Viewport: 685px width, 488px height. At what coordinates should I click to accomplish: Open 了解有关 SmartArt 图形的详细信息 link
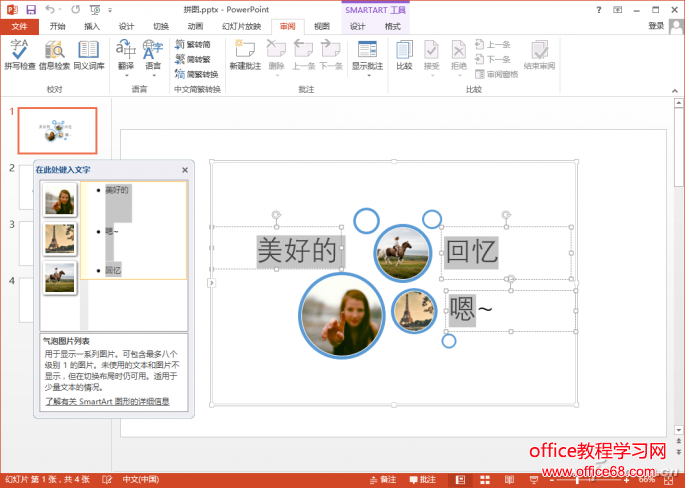coord(107,401)
